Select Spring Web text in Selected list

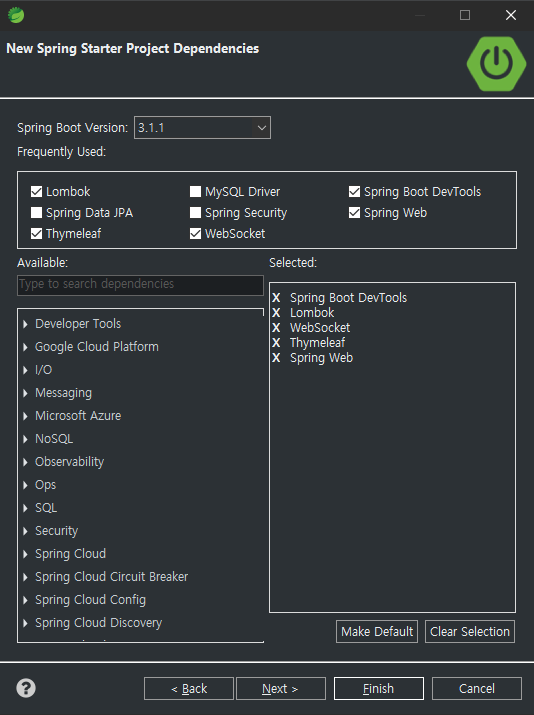coord(321,358)
